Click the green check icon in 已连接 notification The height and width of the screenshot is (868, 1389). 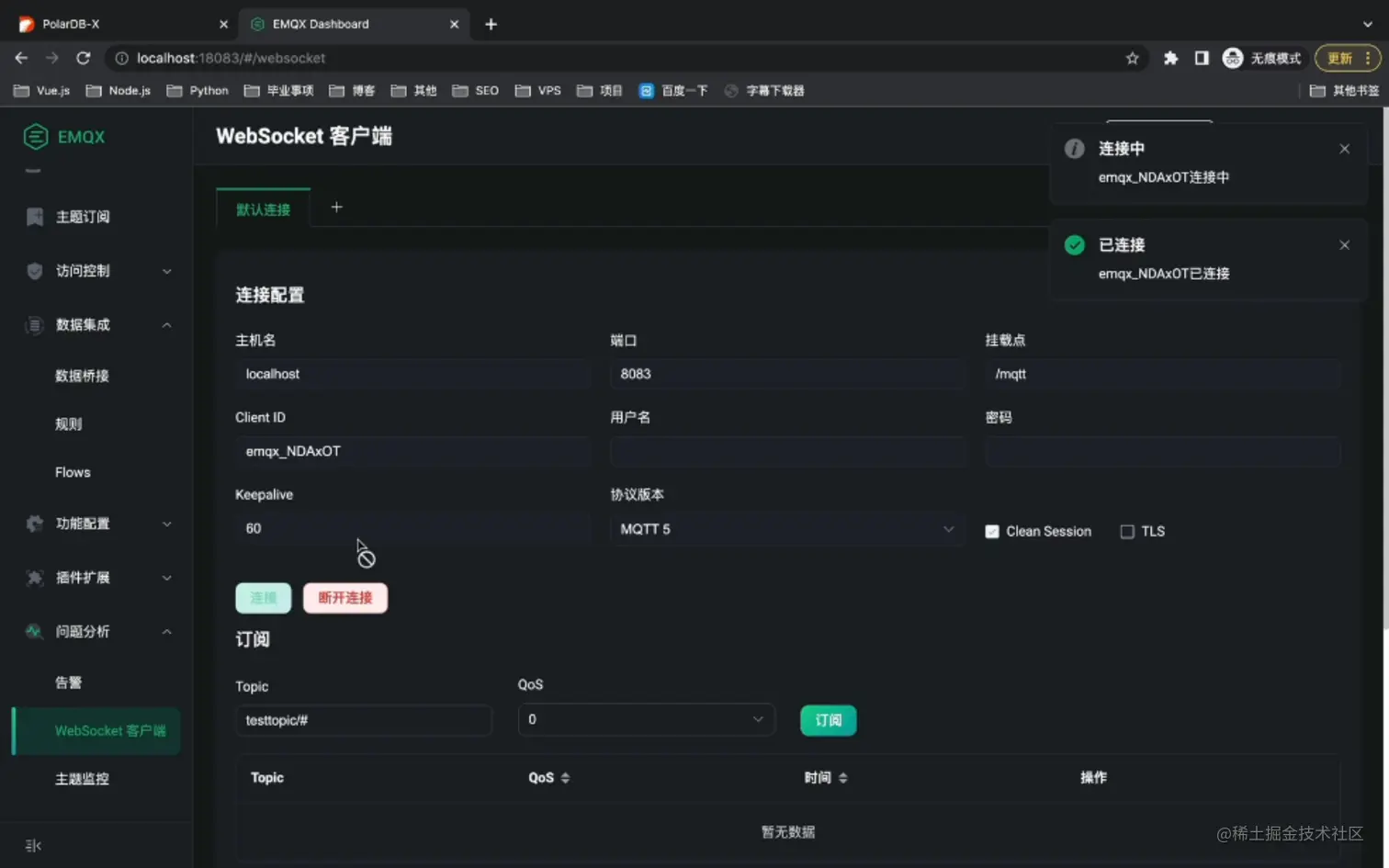tap(1074, 245)
